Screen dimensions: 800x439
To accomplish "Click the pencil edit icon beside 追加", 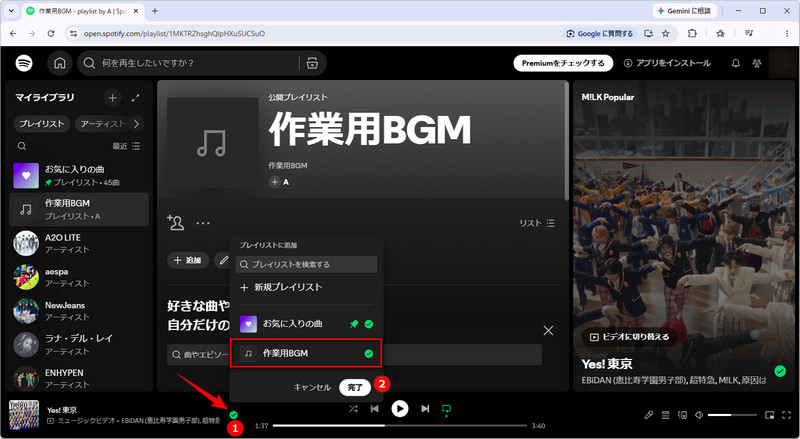I will (223, 260).
